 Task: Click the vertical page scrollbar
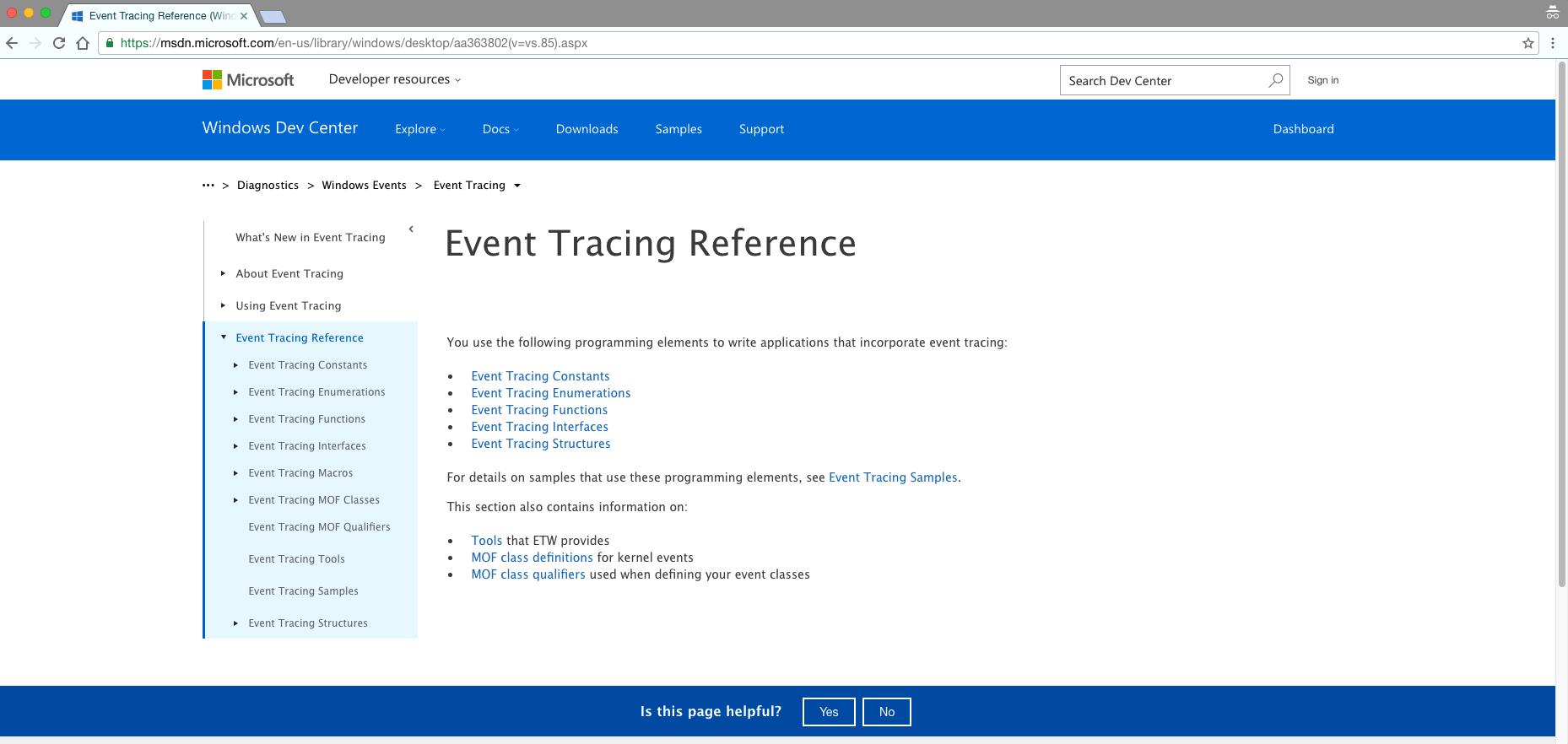coord(1562,325)
